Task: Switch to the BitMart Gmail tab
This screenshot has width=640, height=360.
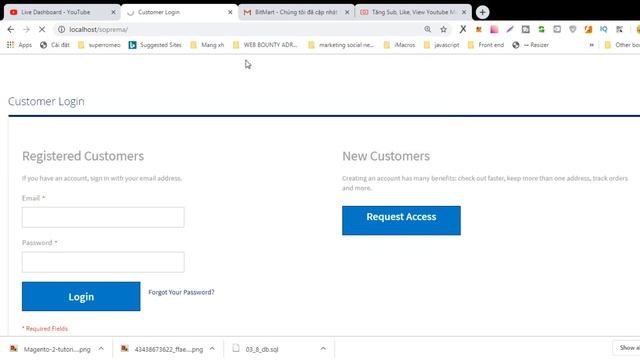Action: click(x=296, y=12)
